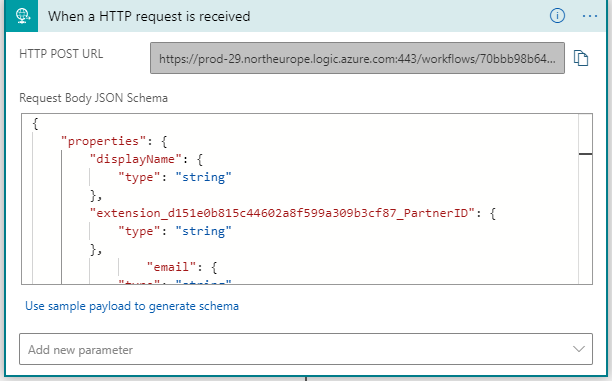Expand the parameter list chevron arrow
The height and width of the screenshot is (381, 612).
coord(578,349)
